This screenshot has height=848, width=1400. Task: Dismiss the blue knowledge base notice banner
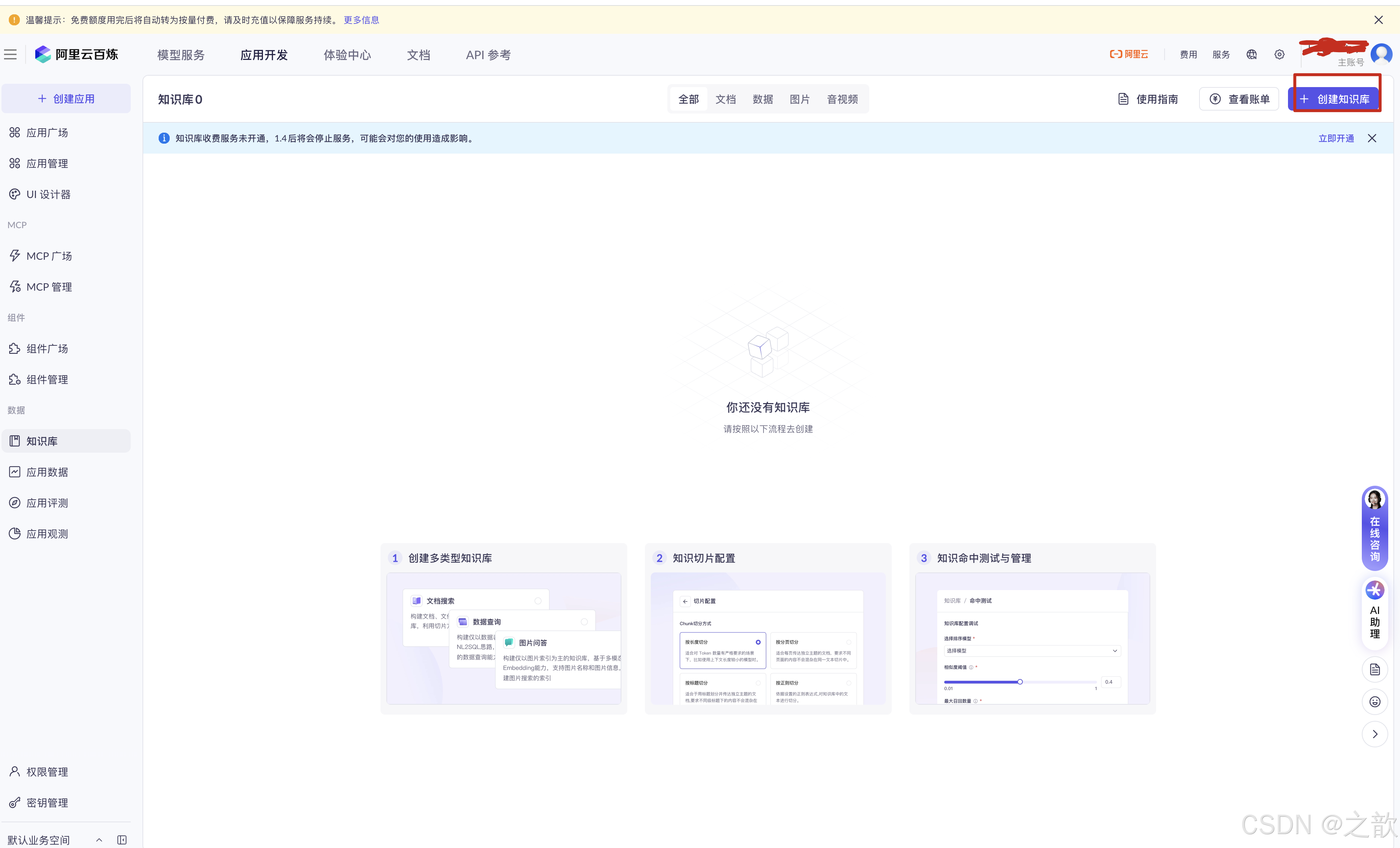pos(1372,138)
